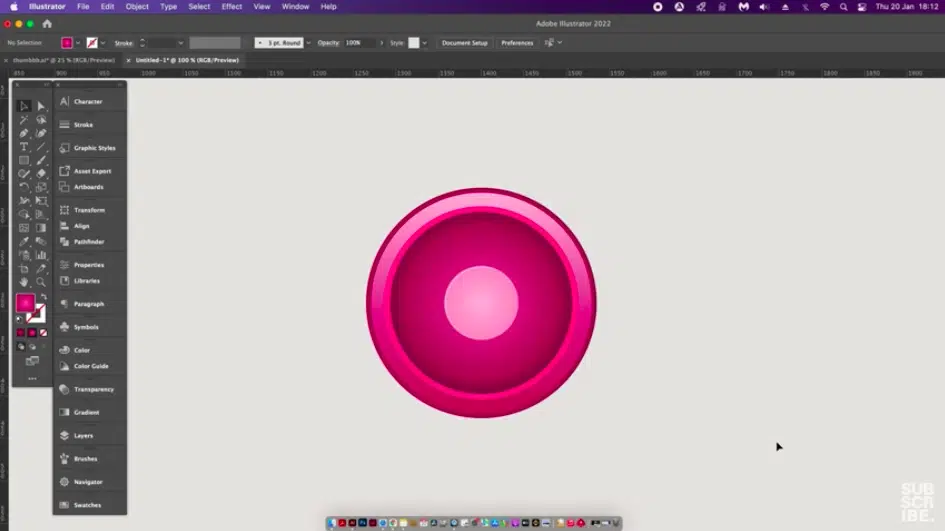Switch paint mode to Gradient

point(32,333)
